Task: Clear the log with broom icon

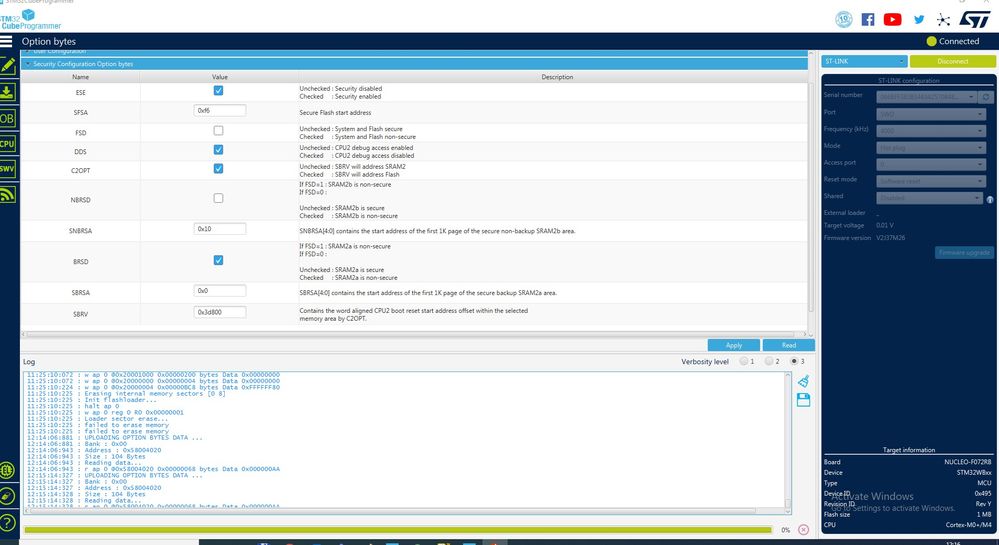Action: tap(803, 381)
